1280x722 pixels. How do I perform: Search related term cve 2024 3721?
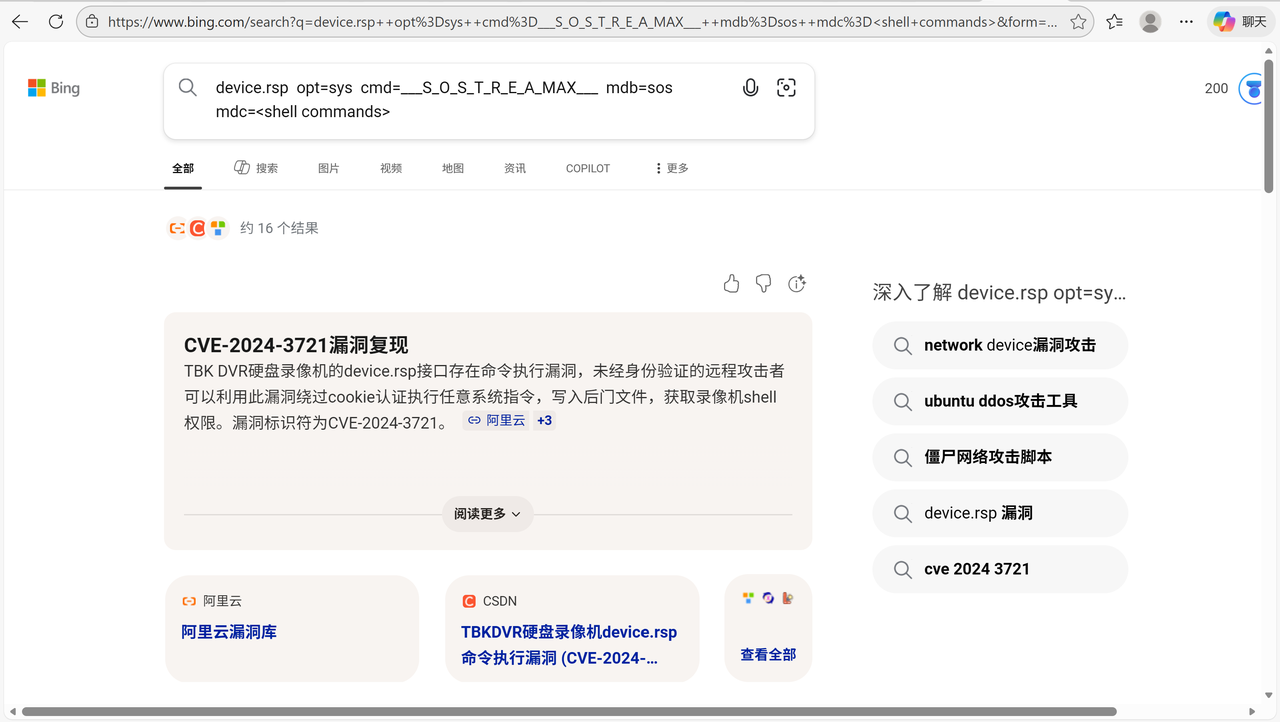1000,570
